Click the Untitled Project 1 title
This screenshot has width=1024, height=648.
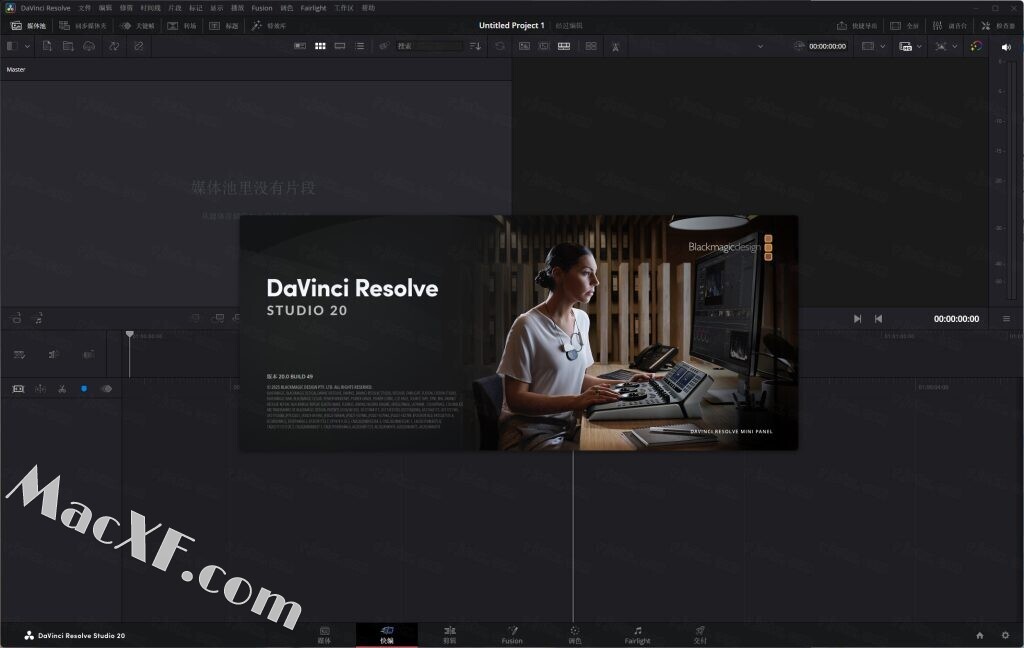pos(511,25)
